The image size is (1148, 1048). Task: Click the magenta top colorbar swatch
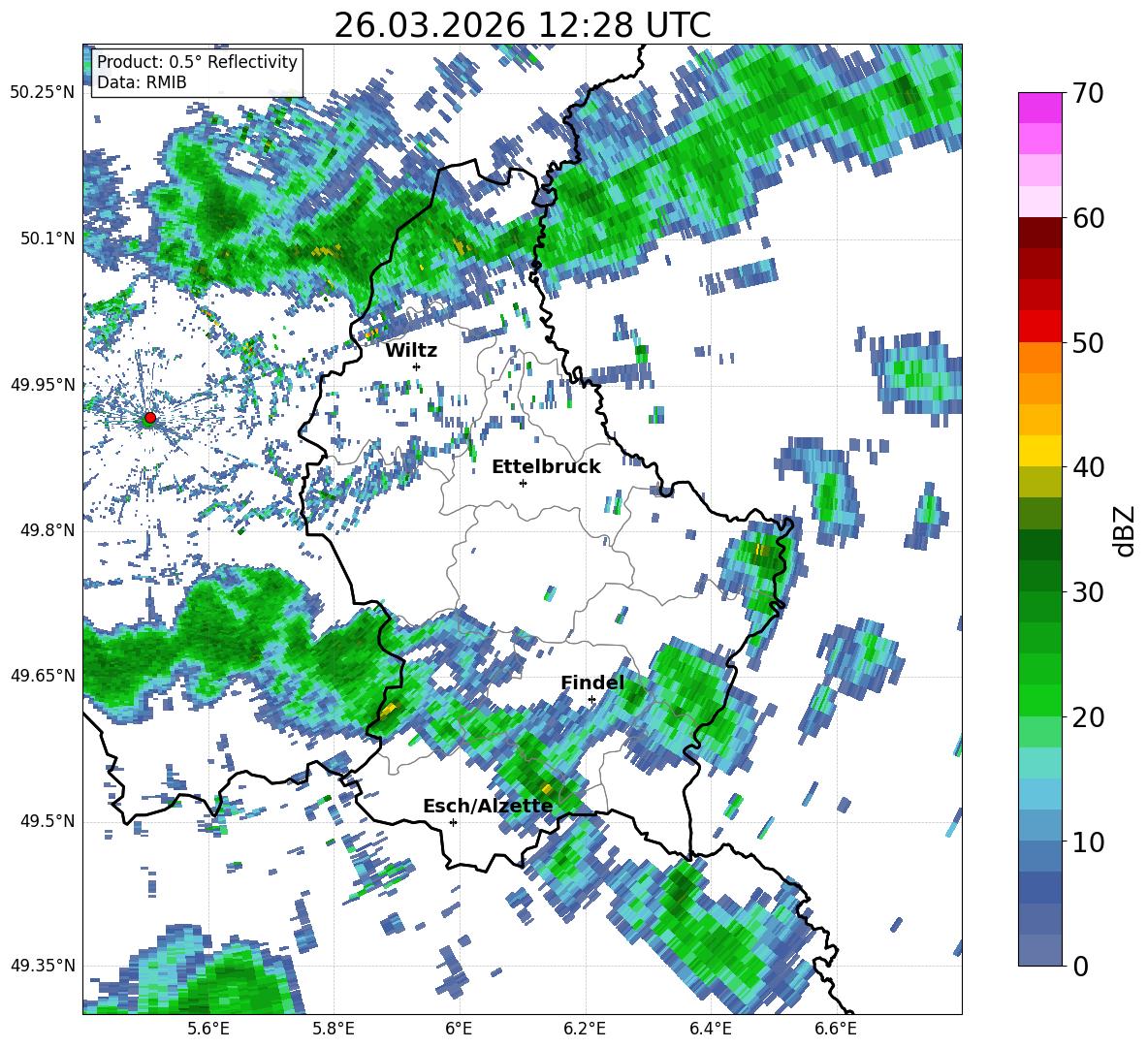[1039, 109]
